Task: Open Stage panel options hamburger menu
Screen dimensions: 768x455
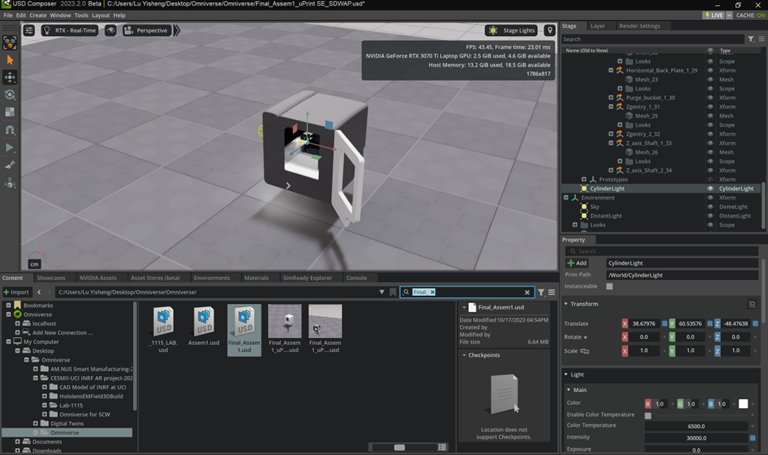Action: click(762, 39)
